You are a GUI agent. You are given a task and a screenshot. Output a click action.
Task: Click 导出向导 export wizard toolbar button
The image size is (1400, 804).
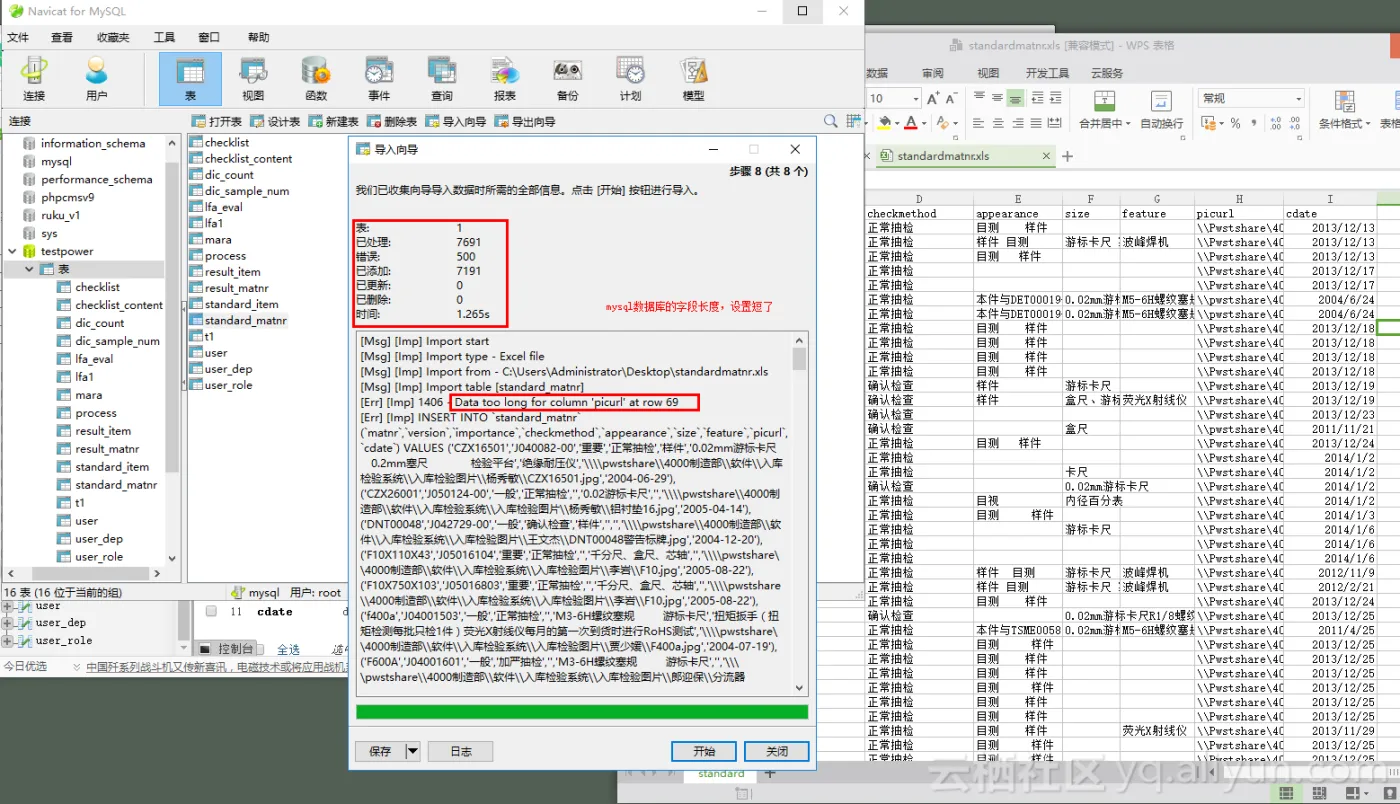(x=524, y=121)
